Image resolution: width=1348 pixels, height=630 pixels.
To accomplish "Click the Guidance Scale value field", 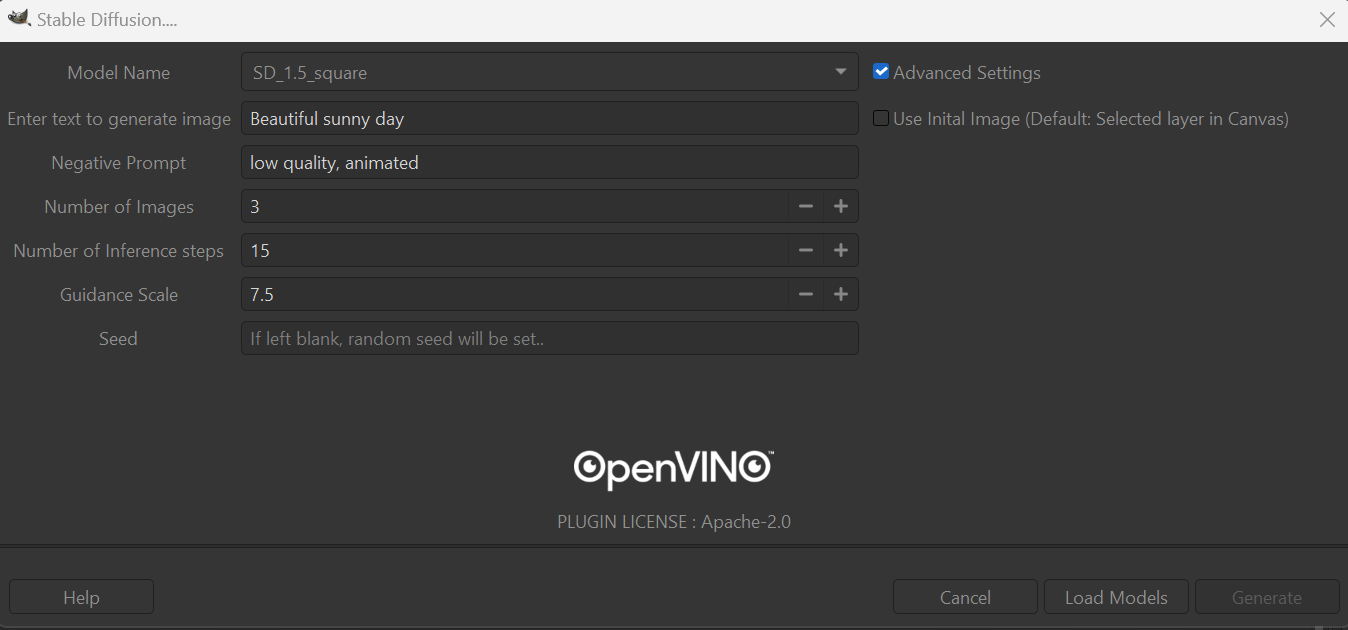I will tap(515, 294).
